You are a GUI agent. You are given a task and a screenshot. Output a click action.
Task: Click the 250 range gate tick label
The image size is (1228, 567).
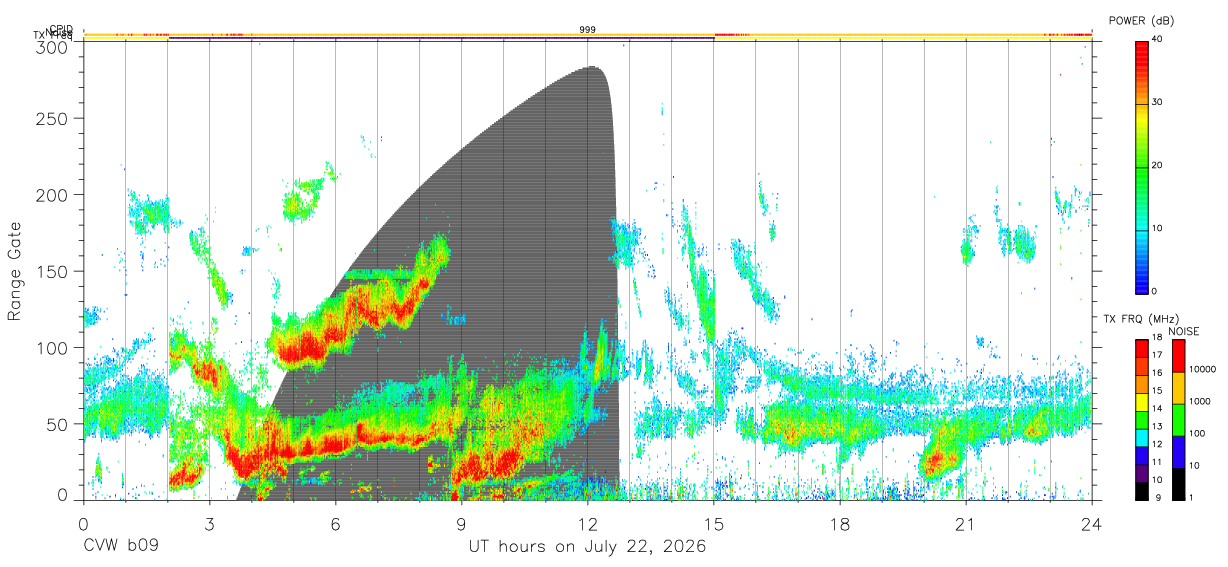point(54,118)
